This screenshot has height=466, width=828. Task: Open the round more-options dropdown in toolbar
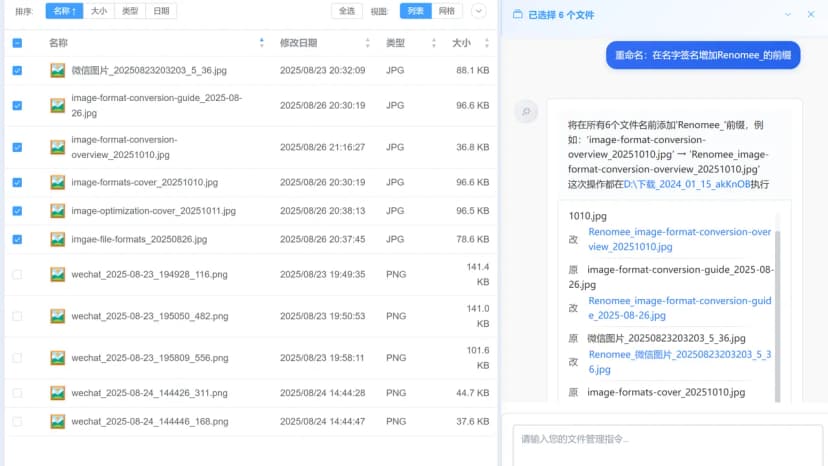point(478,11)
